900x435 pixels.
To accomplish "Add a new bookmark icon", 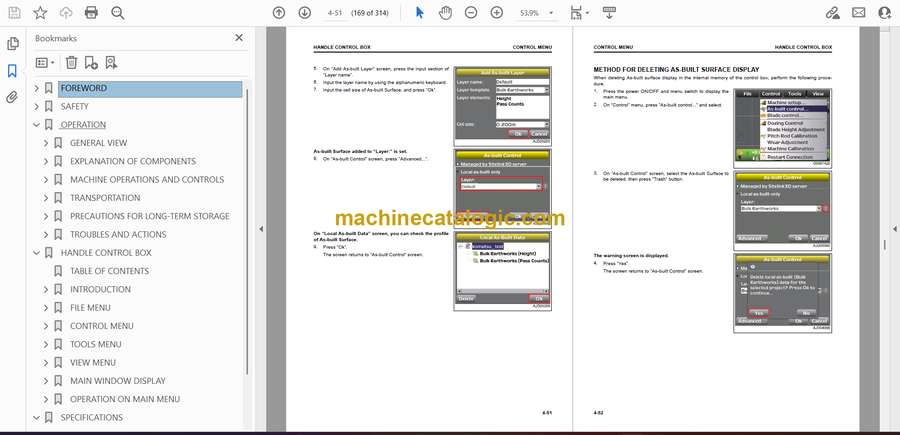I will 91,63.
